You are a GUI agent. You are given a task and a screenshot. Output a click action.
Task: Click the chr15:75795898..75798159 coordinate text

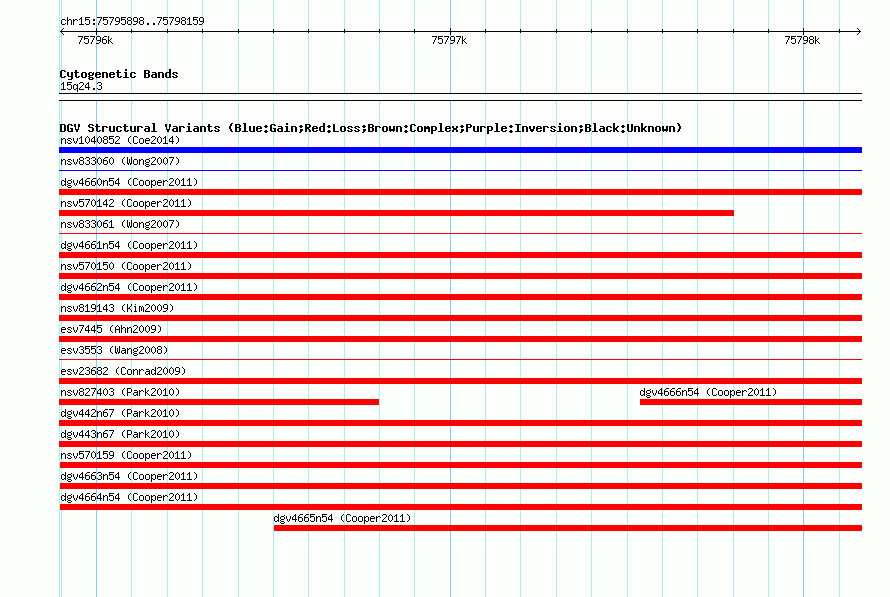pos(132,21)
